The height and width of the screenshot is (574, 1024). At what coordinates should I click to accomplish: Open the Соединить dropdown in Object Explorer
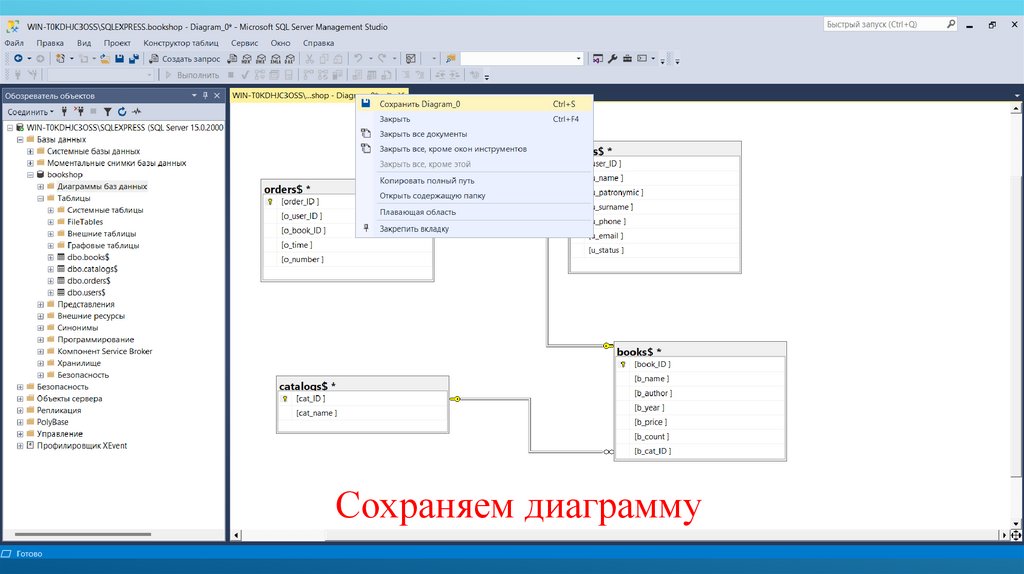(x=30, y=112)
